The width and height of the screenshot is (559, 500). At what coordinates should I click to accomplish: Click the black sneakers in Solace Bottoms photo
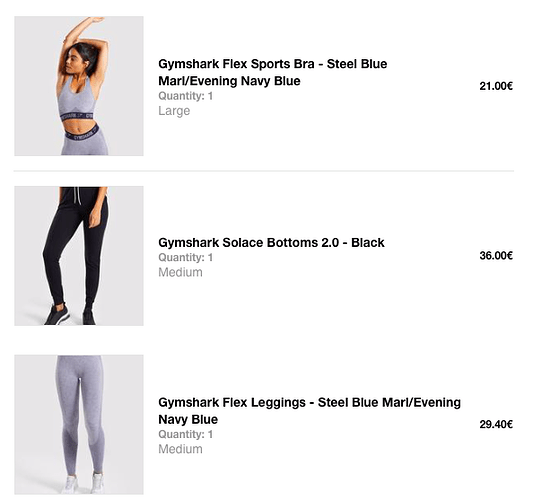click(70, 314)
